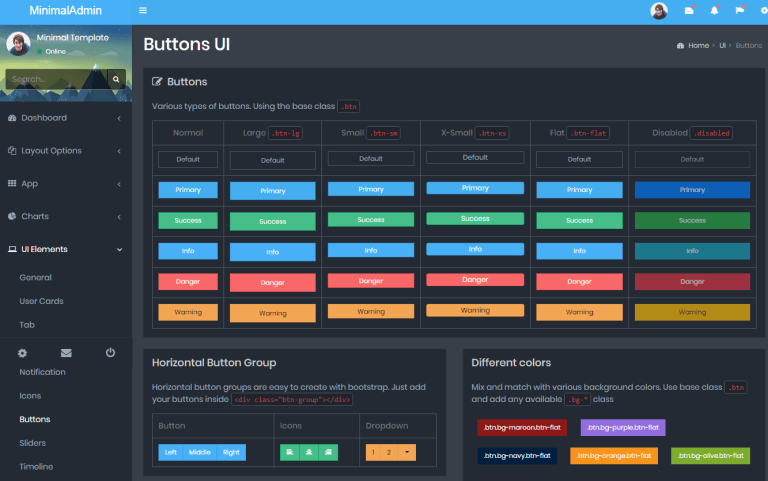Click the Home breadcrumb link
Screen dimensions: 768x481
[698, 46]
